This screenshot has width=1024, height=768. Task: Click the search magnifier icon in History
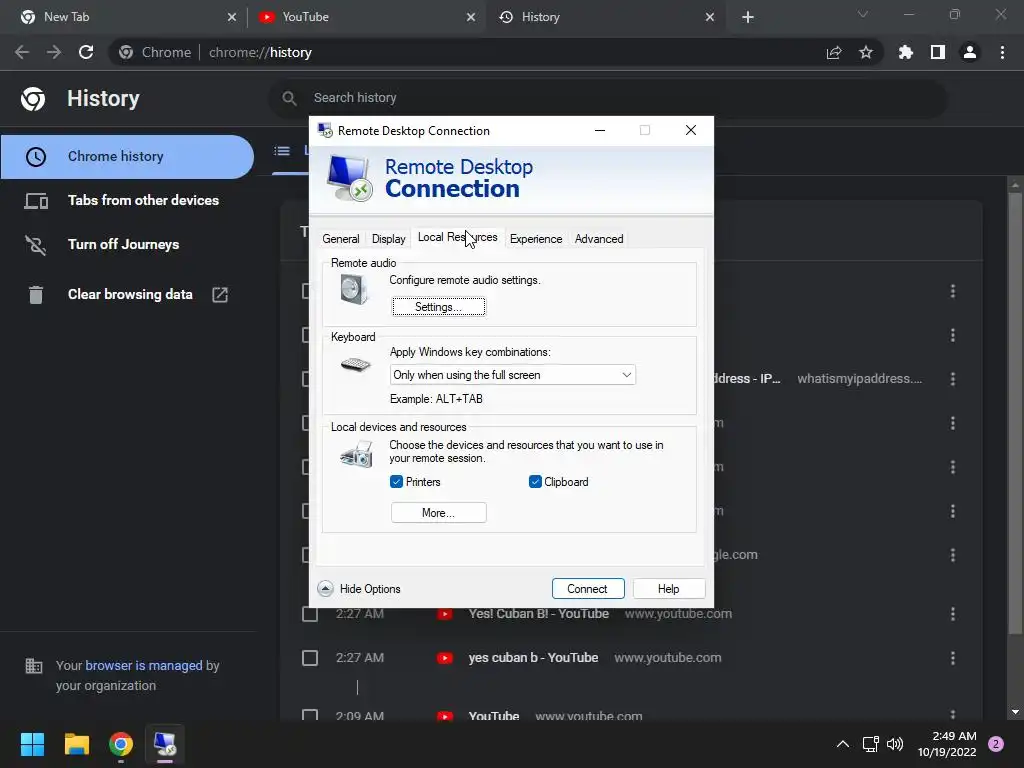[x=289, y=98]
